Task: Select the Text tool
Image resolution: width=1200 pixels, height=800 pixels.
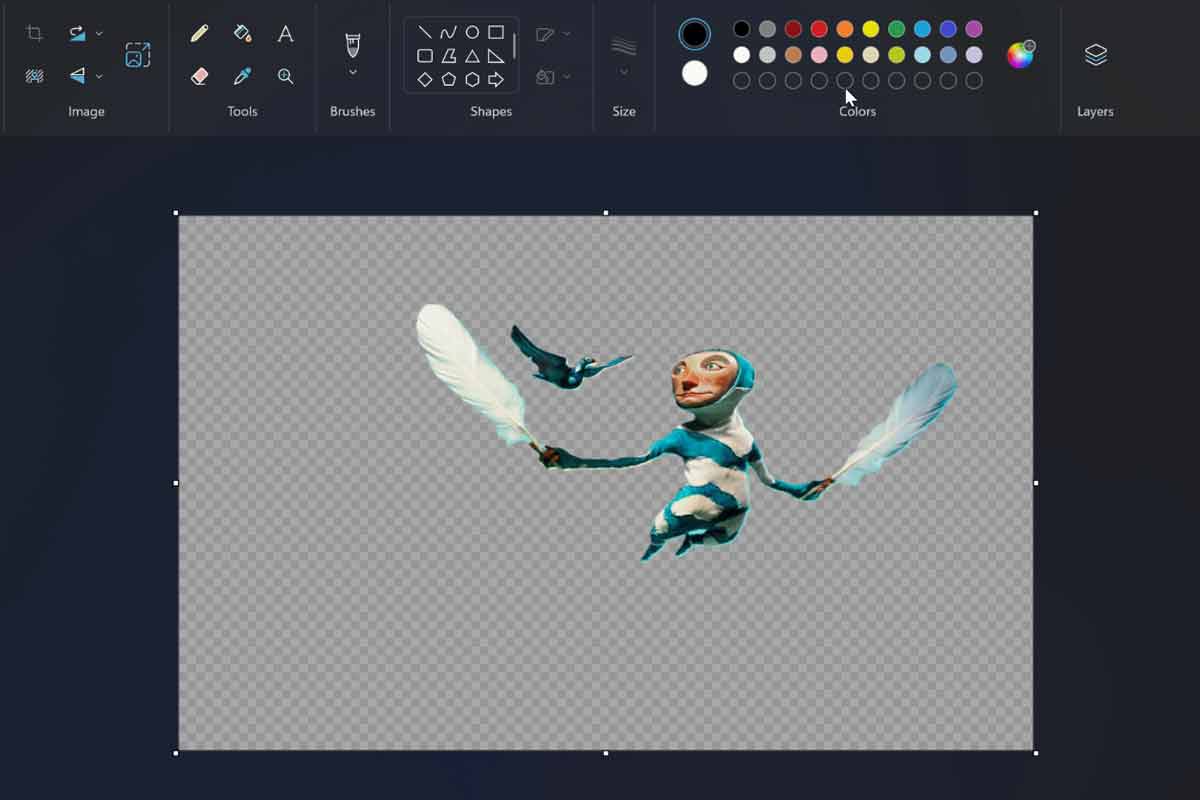Action: click(285, 33)
